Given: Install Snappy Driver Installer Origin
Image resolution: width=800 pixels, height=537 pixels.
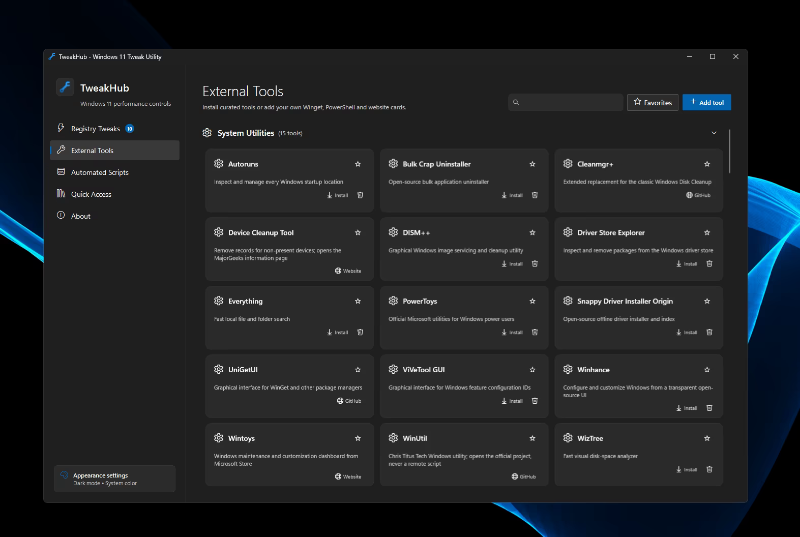Looking at the screenshot, I should coord(687,333).
